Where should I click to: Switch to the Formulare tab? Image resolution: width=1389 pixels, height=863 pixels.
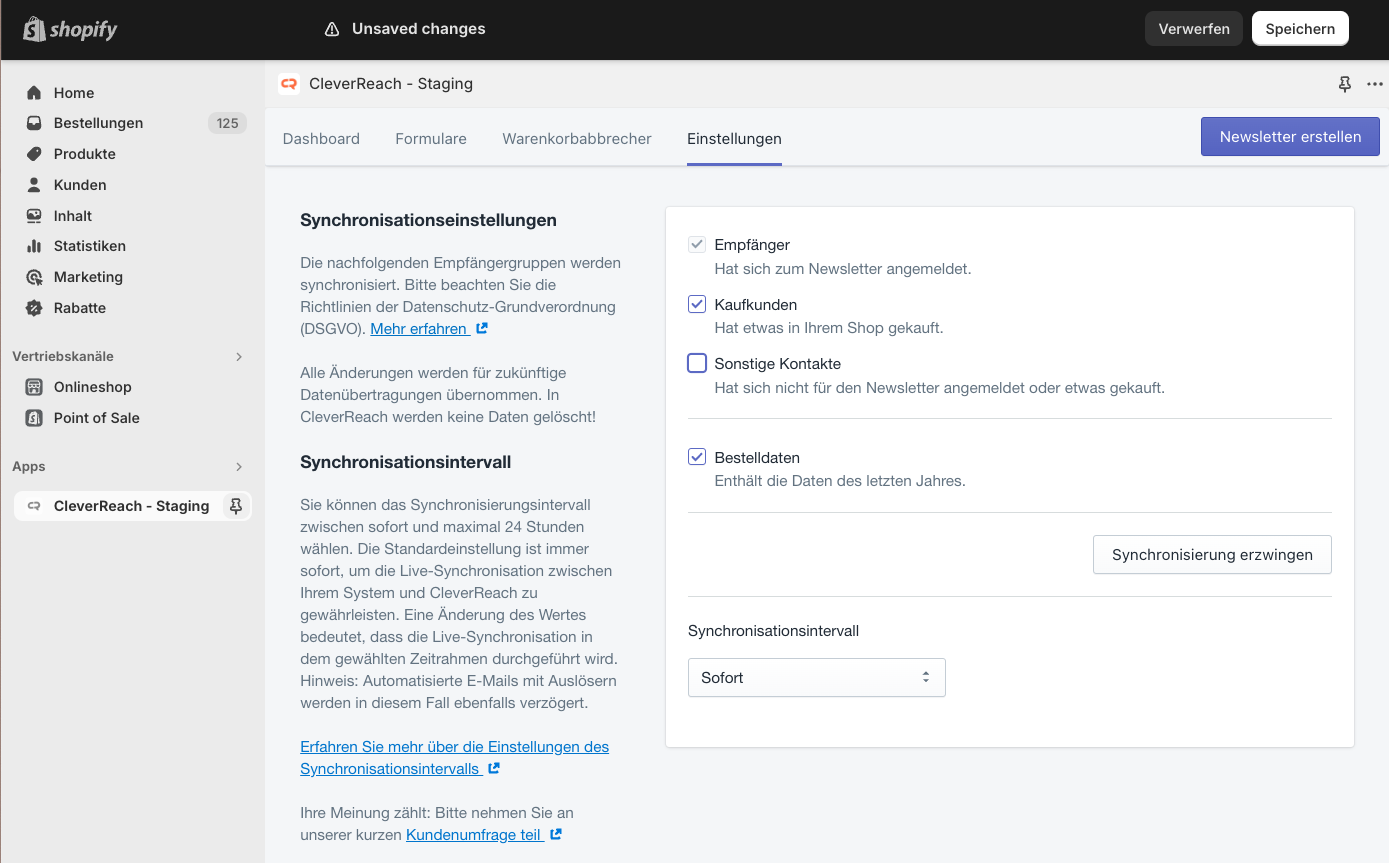(x=431, y=139)
